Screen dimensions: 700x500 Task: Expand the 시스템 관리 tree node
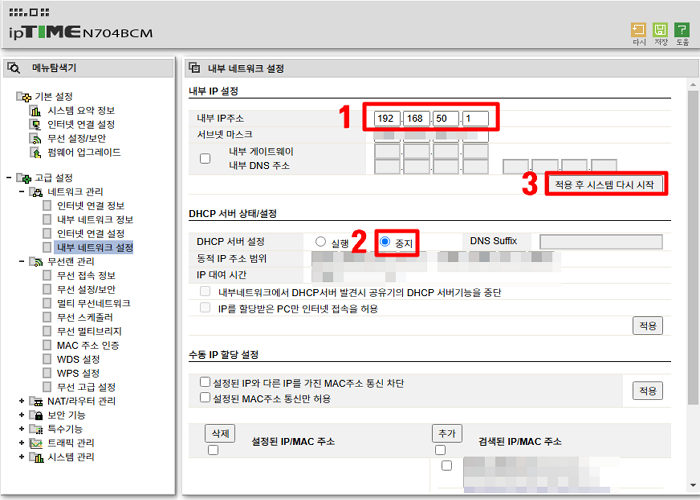[21, 457]
